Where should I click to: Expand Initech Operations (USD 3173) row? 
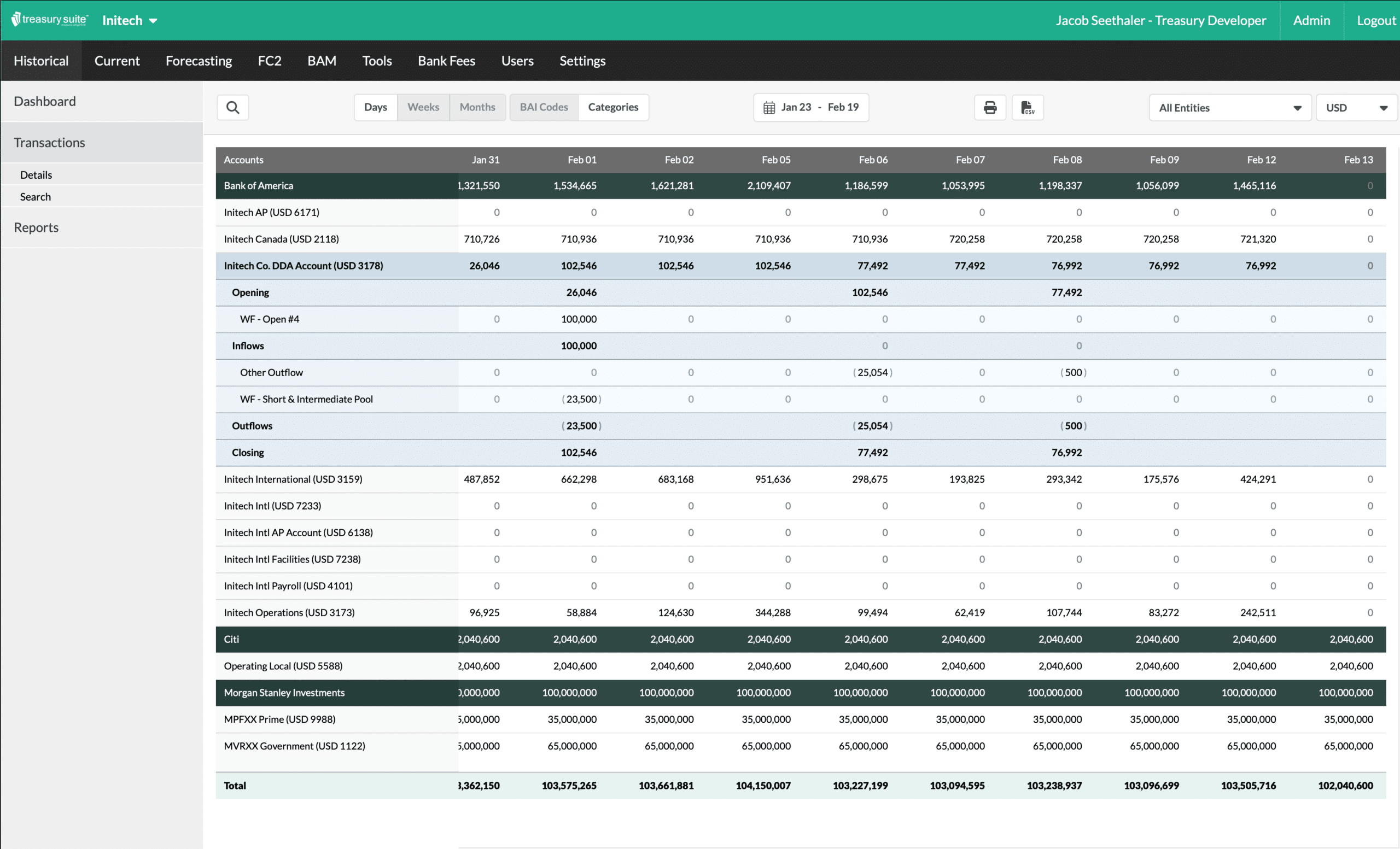coord(801,613)
